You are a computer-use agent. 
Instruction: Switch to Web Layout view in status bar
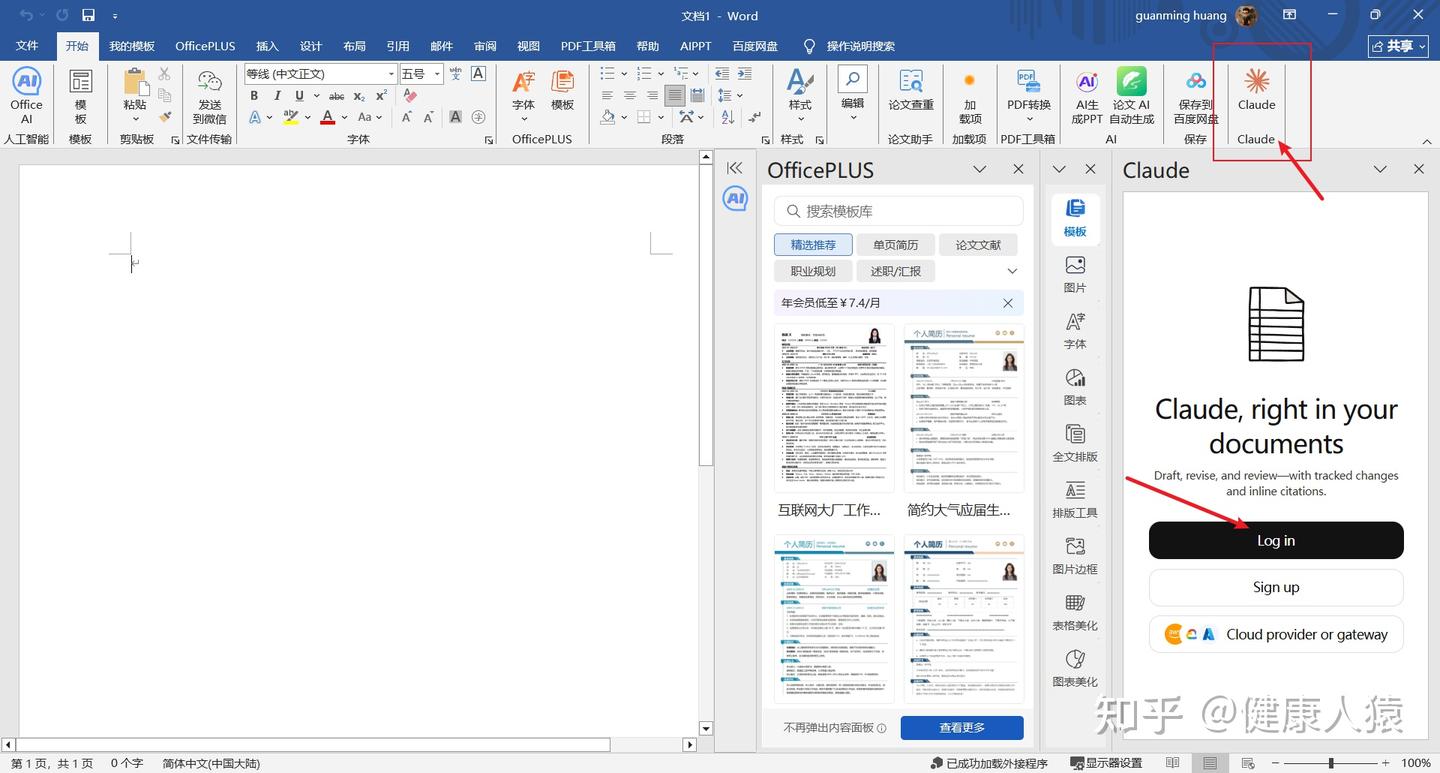coord(1246,763)
